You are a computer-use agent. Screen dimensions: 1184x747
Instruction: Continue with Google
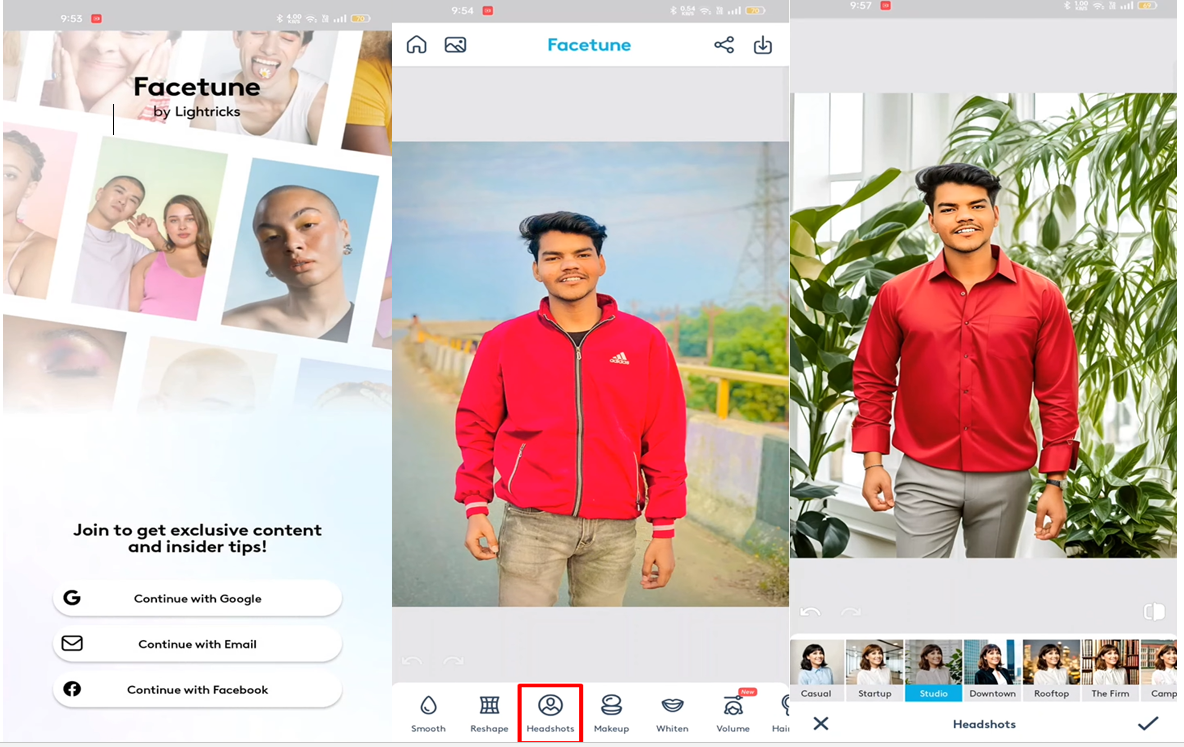pyautogui.click(x=197, y=598)
